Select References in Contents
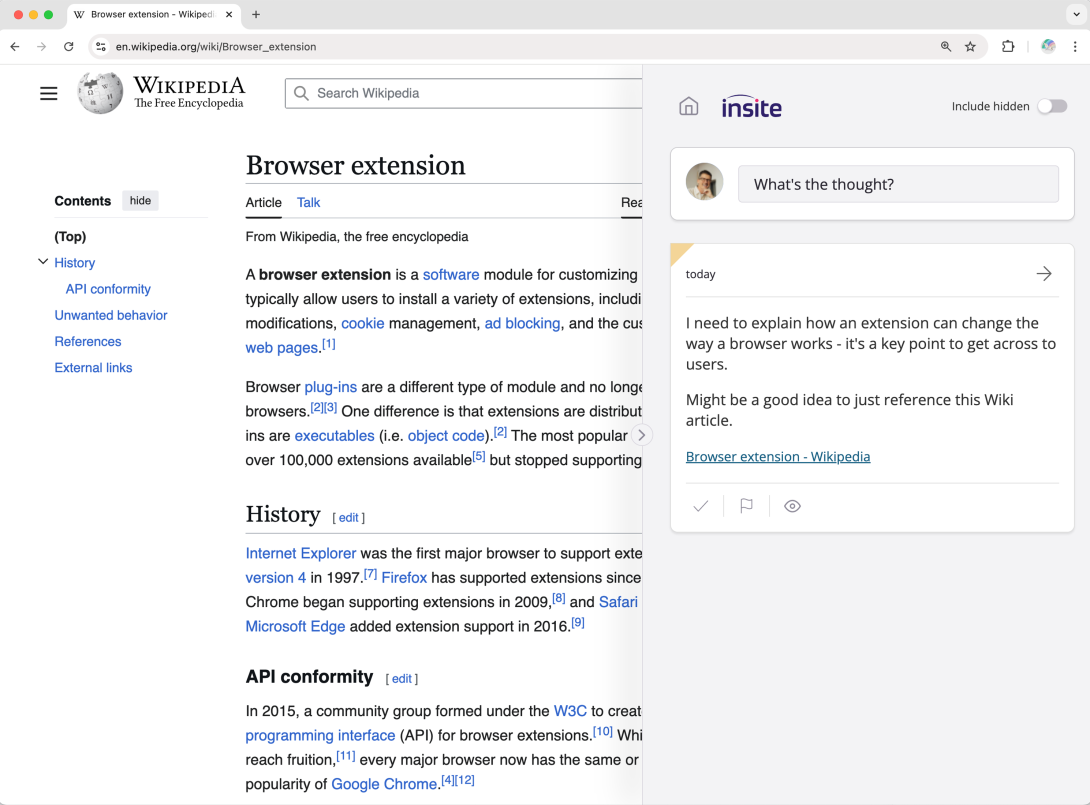Viewport: 1090px width, 805px height. pos(88,341)
